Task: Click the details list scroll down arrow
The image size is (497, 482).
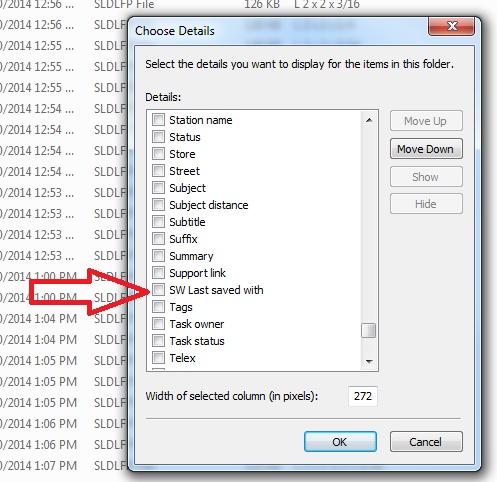Action: 369,361
